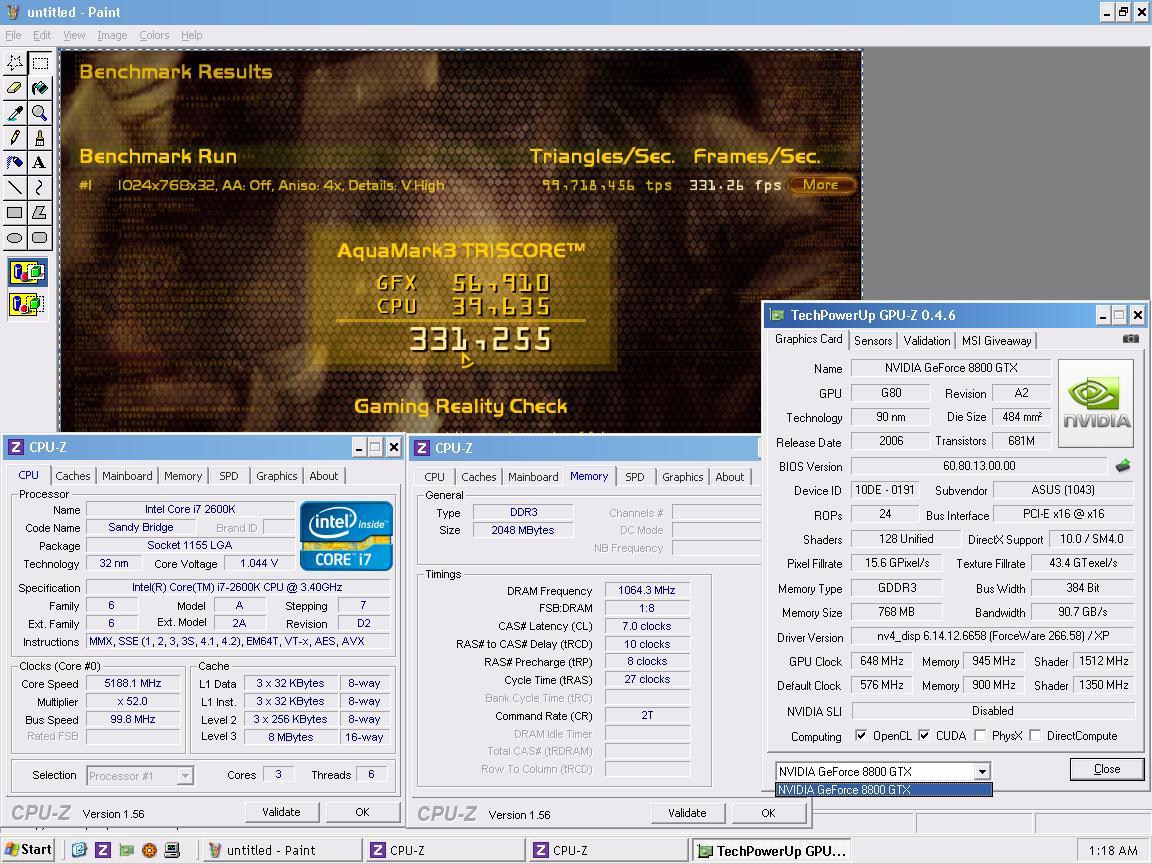The width and height of the screenshot is (1152, 864).
Task: Choose the transparent selection mode option
Action: pyautogui.click(x=28, y=303)
